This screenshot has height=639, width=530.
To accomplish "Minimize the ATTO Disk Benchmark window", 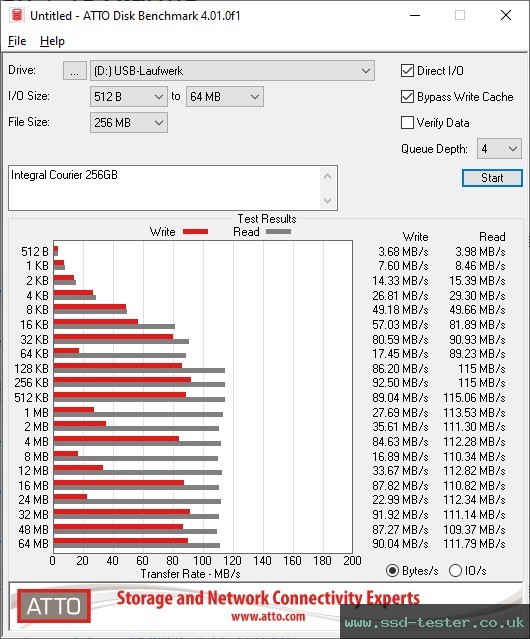I will (415, 15).
